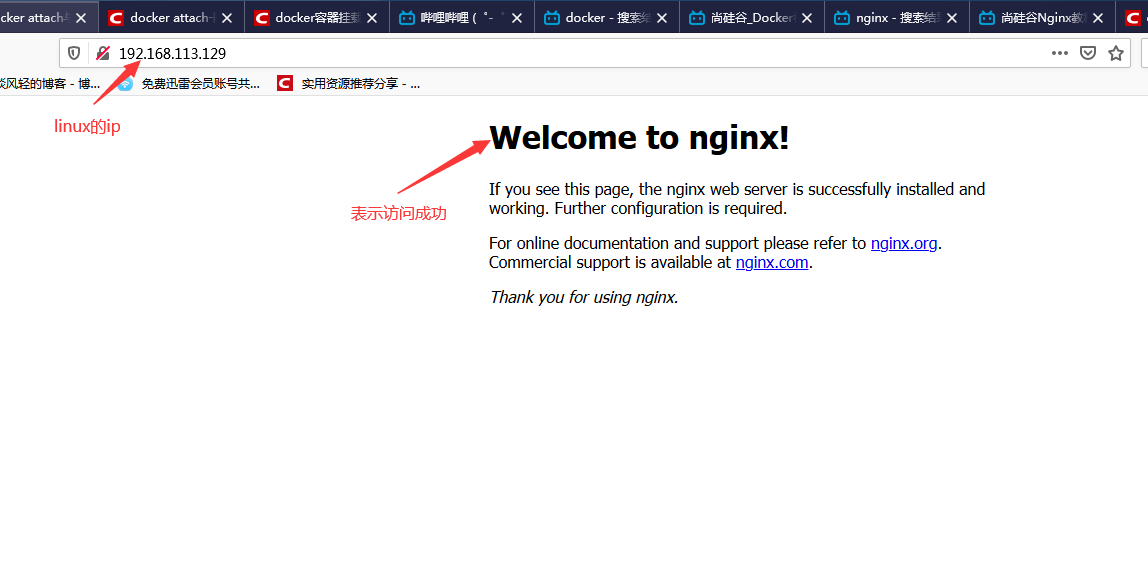
Task: Close the "nginx - 搜索" tab
Action: pos(952,18)
